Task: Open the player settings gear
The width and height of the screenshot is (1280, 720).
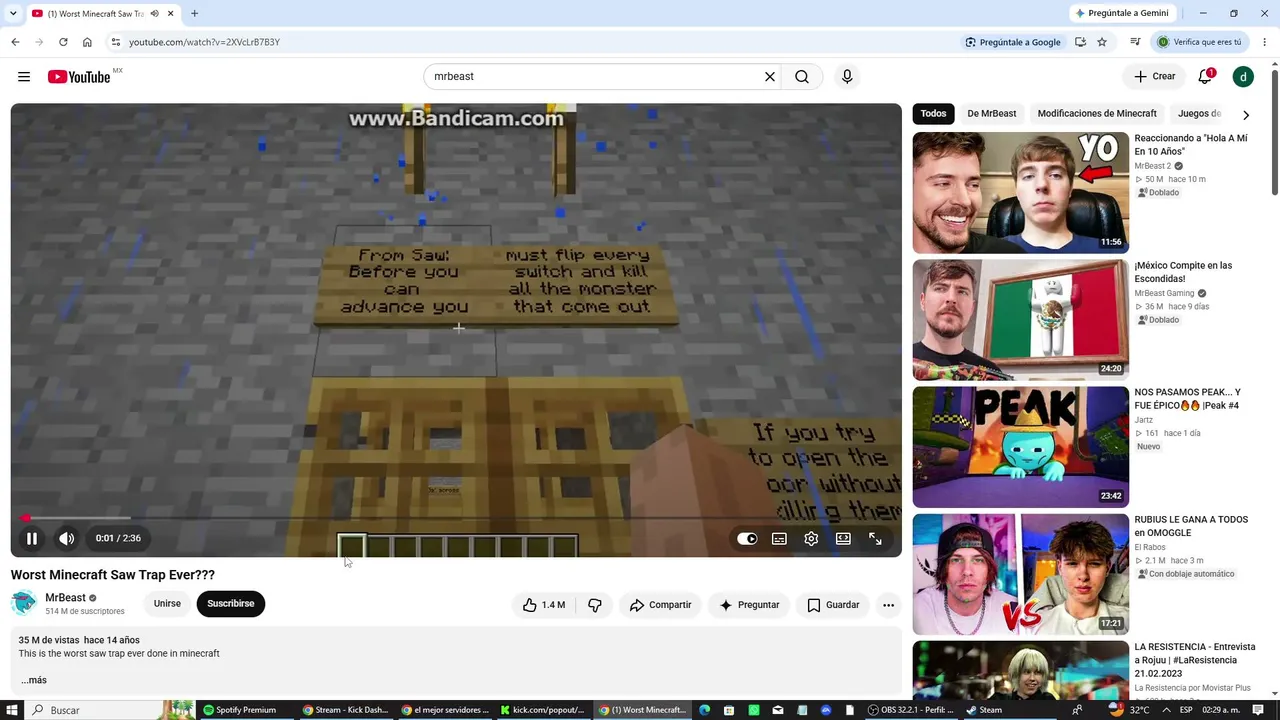Action: (811, 539)
